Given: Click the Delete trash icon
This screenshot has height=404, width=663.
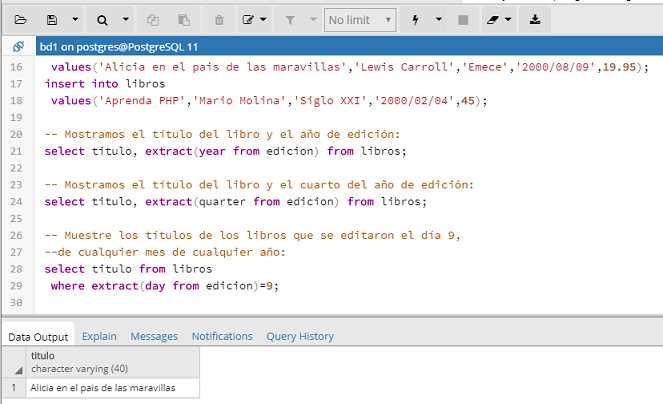Looking at the screenshot, I should pyautogui.click(x=219, y=19).
